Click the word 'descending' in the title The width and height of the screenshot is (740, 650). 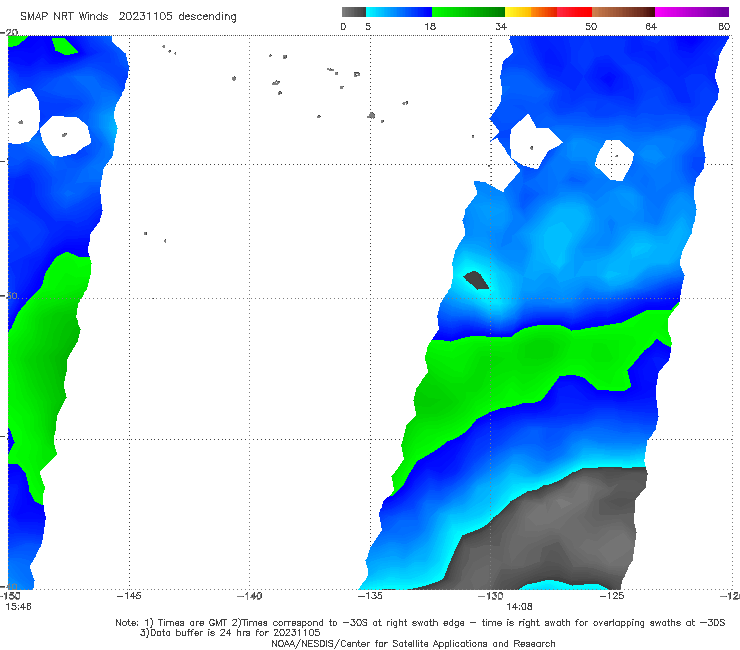click(207, 17)
